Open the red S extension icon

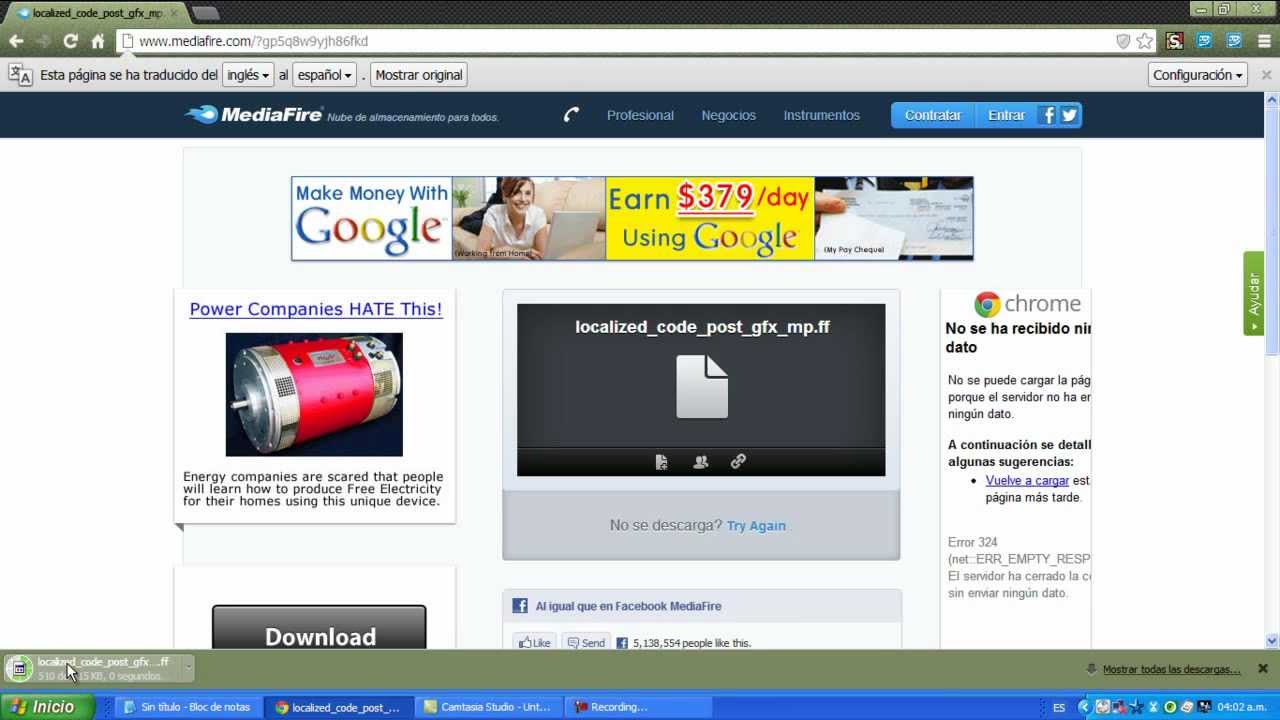click(x=1175, y=41)
